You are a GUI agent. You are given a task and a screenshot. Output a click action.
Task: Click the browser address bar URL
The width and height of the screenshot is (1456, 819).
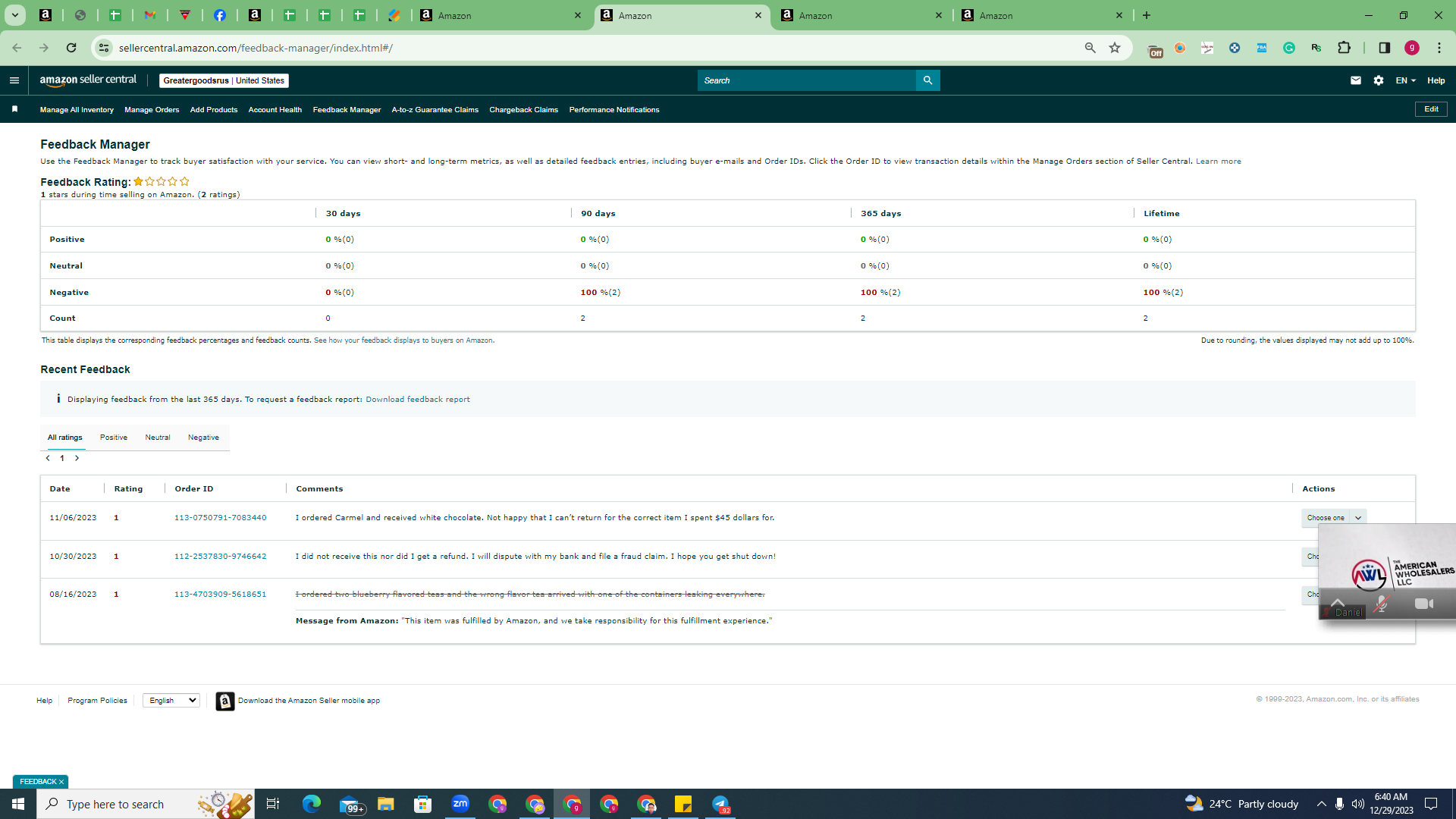pos(256,48)
